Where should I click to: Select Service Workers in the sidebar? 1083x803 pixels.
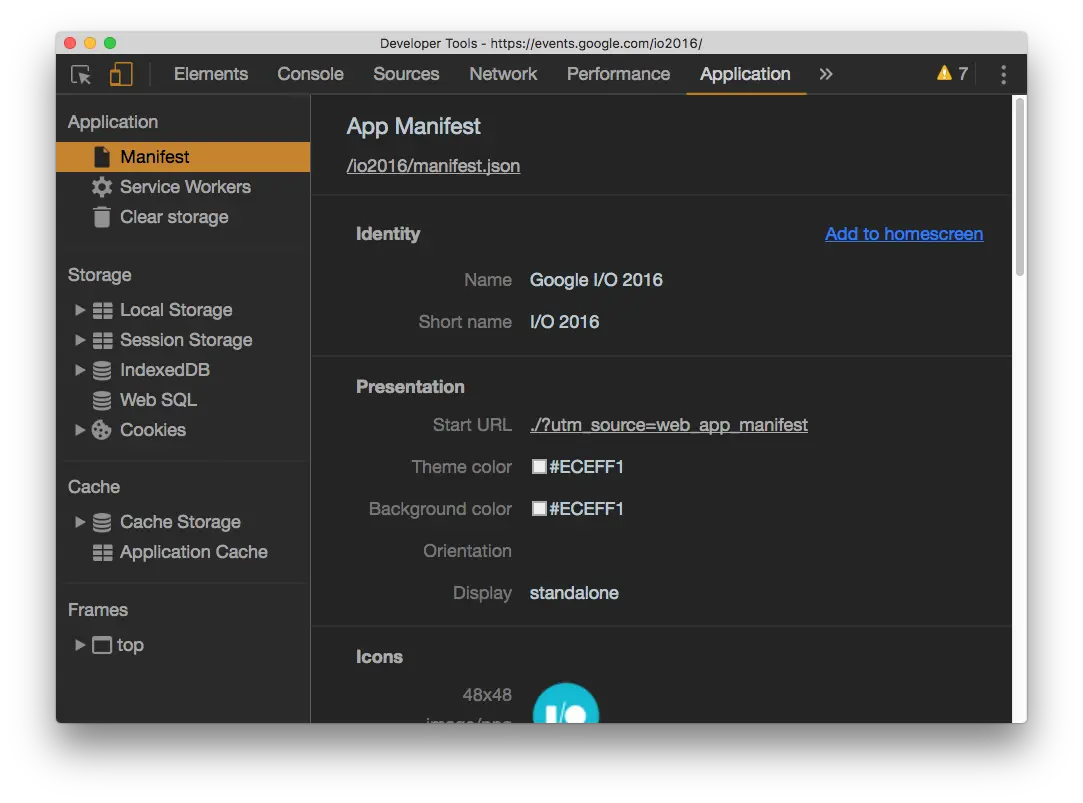click(183, 187)
